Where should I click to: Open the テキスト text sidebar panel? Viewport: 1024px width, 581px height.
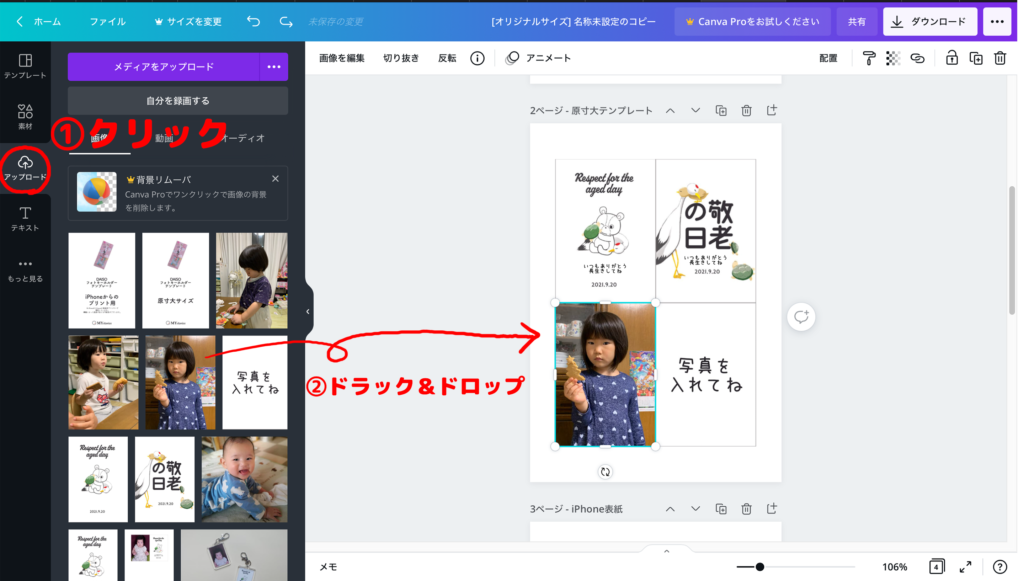[25, 218]
